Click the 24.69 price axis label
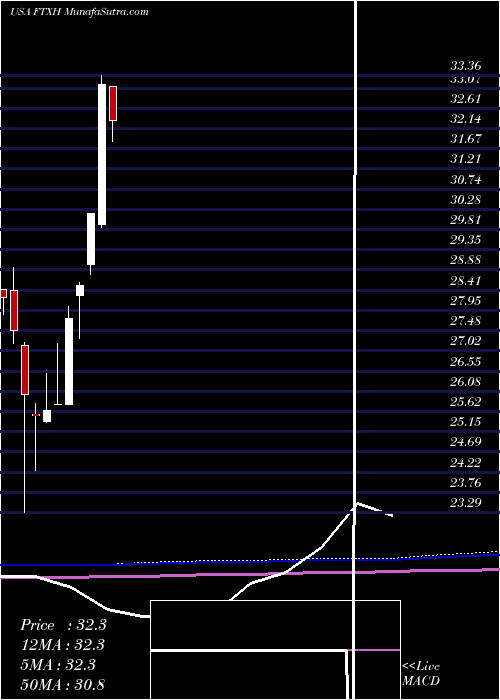500x700 pixels. click(x=466, y=442)
